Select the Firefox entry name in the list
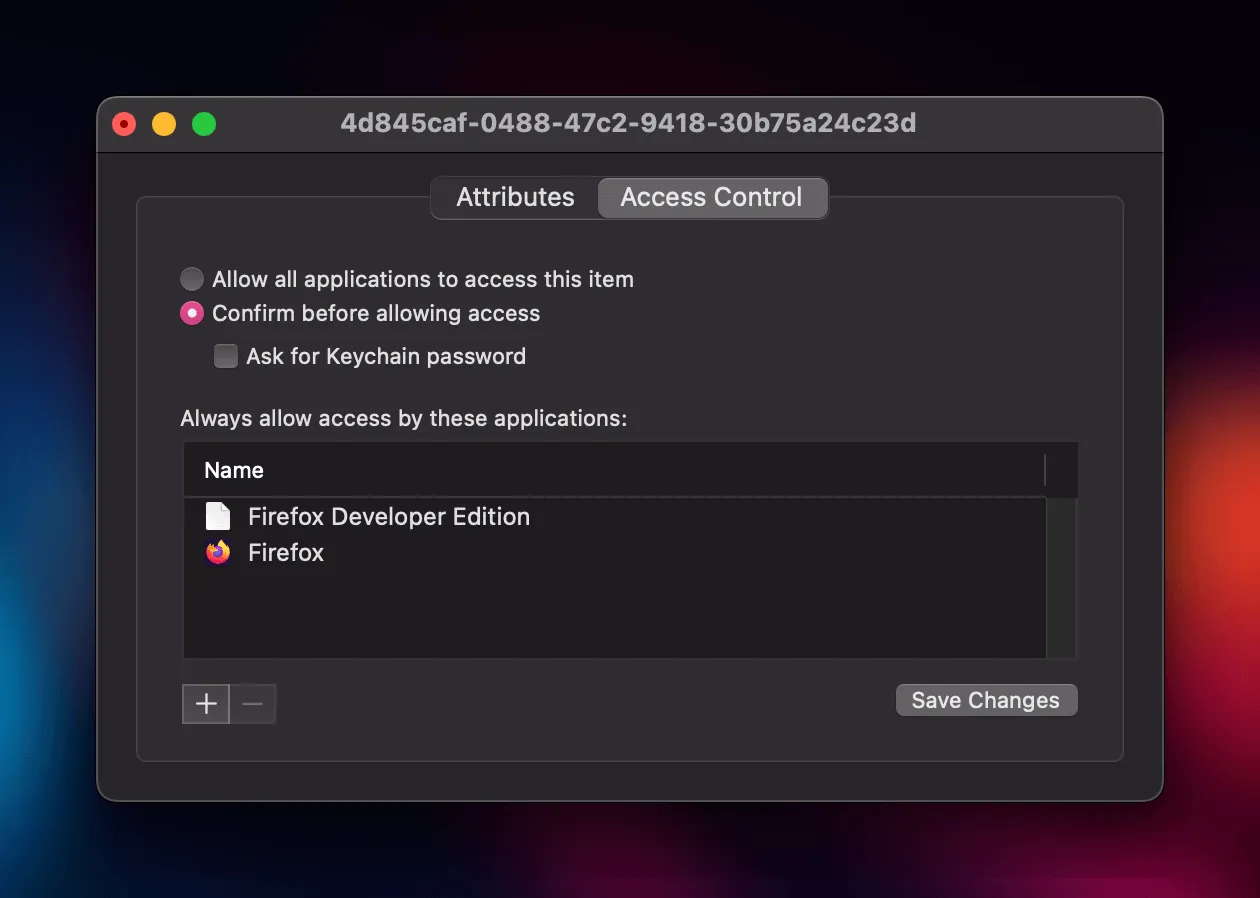The image size is (1260, 898). pos(286,553)
